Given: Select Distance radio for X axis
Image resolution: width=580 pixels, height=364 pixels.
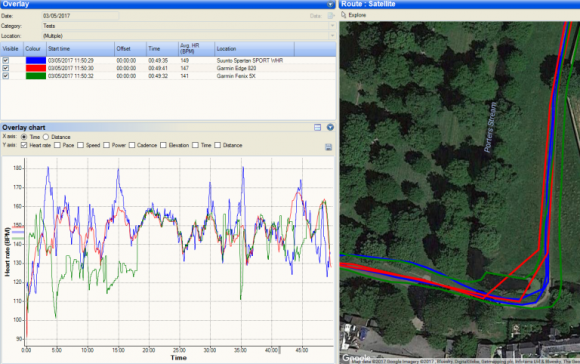Looking at the screenshot, I should (x=46, y=137).
